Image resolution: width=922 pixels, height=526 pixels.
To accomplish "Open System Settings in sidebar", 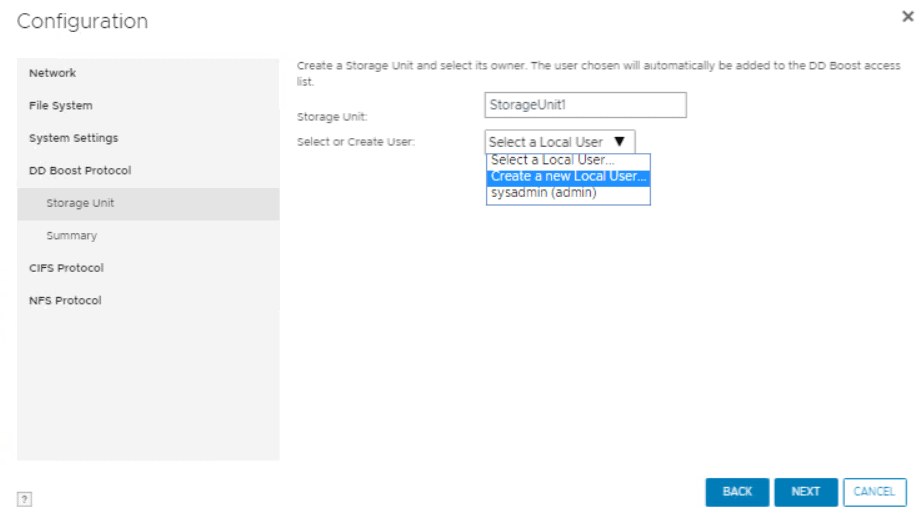I will (73, 138).
